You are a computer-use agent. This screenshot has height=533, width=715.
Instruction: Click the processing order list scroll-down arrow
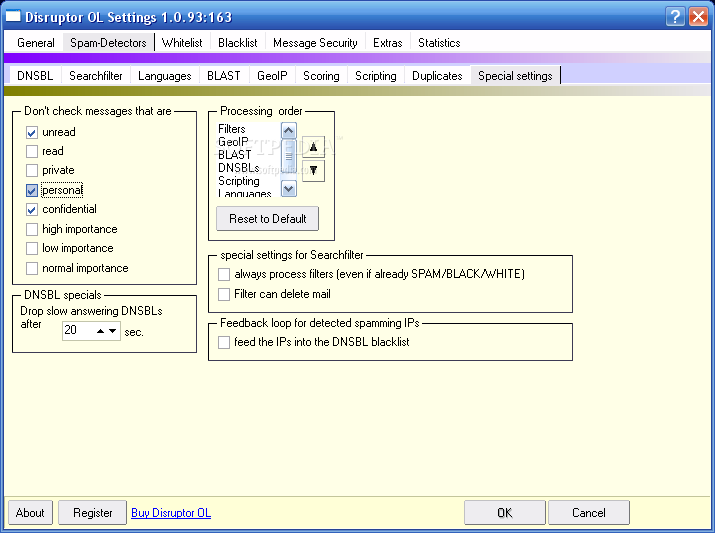tap(289, 188)
